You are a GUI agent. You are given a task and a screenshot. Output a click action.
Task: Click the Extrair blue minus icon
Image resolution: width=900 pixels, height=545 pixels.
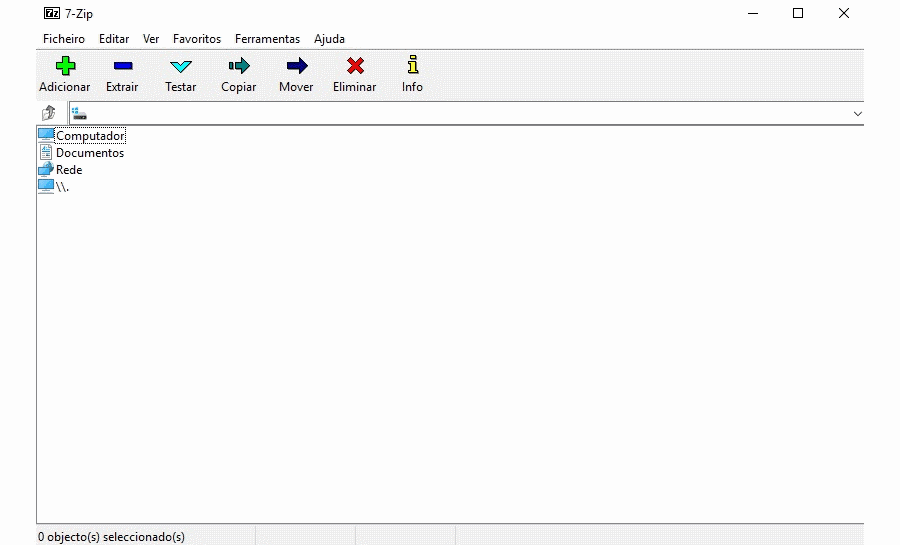(123, 66)
